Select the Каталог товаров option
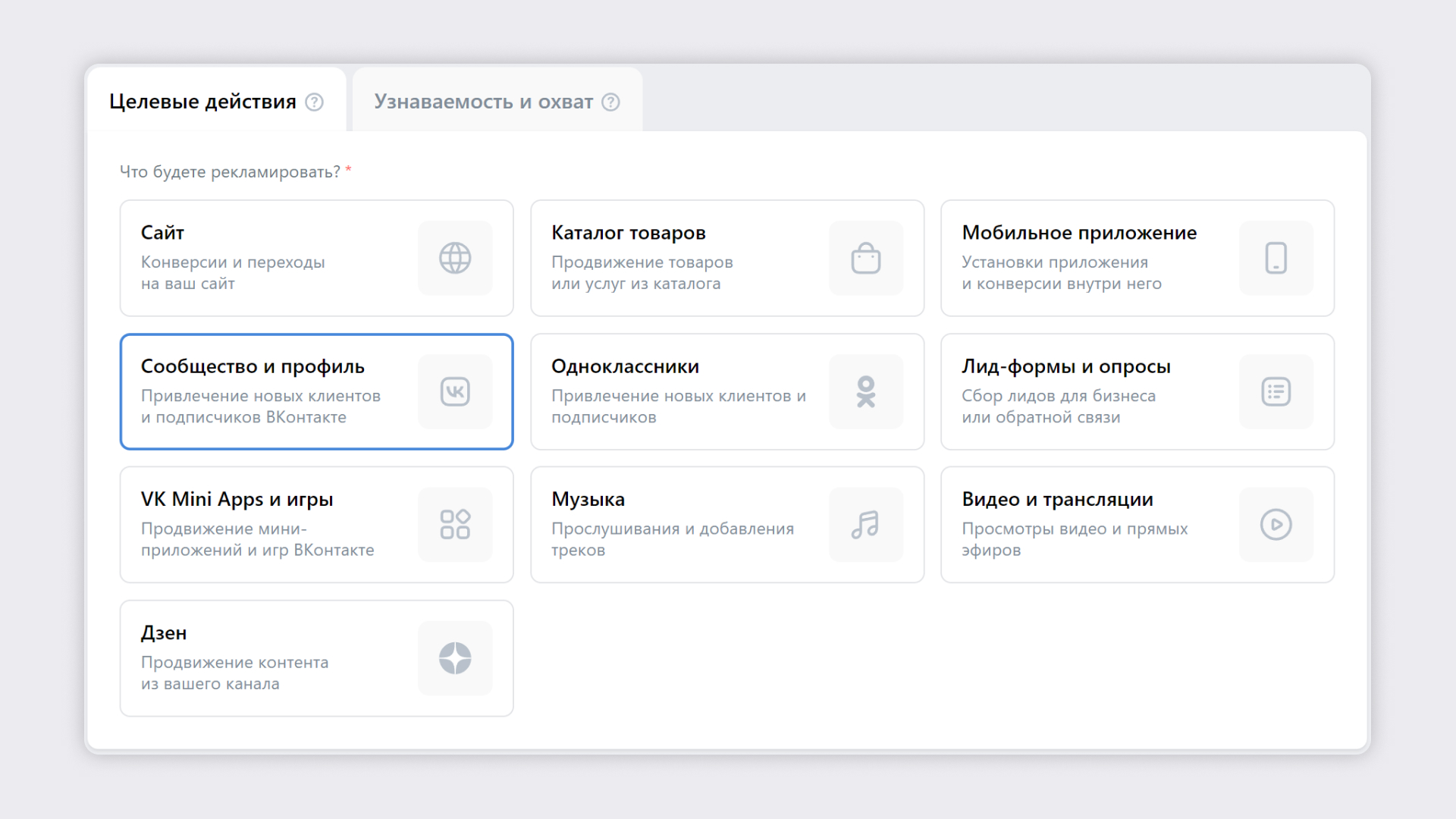This screenshot has height=819, width=1456. tap(728, 258)
